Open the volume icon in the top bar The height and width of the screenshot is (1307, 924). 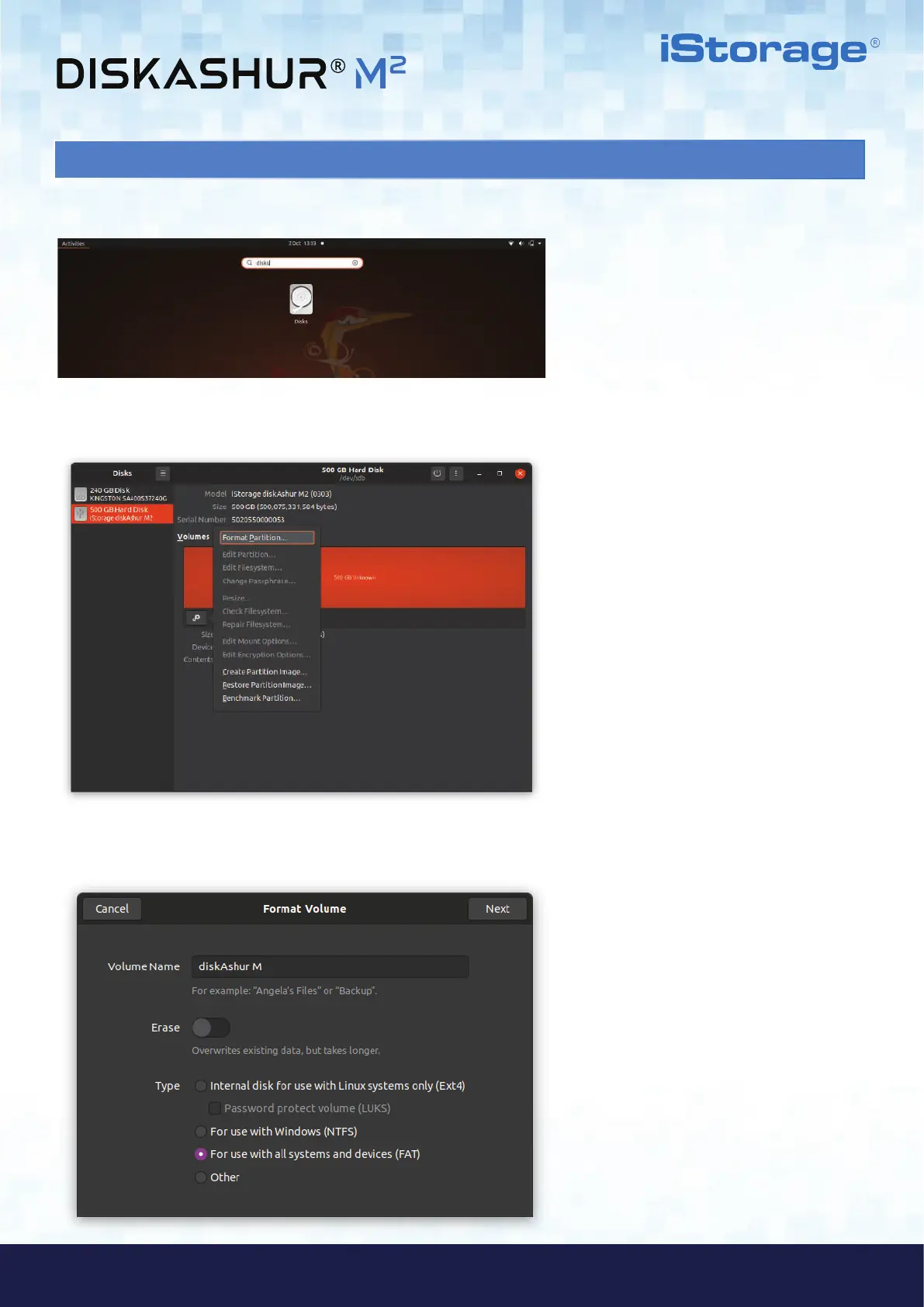click(521, 244)
